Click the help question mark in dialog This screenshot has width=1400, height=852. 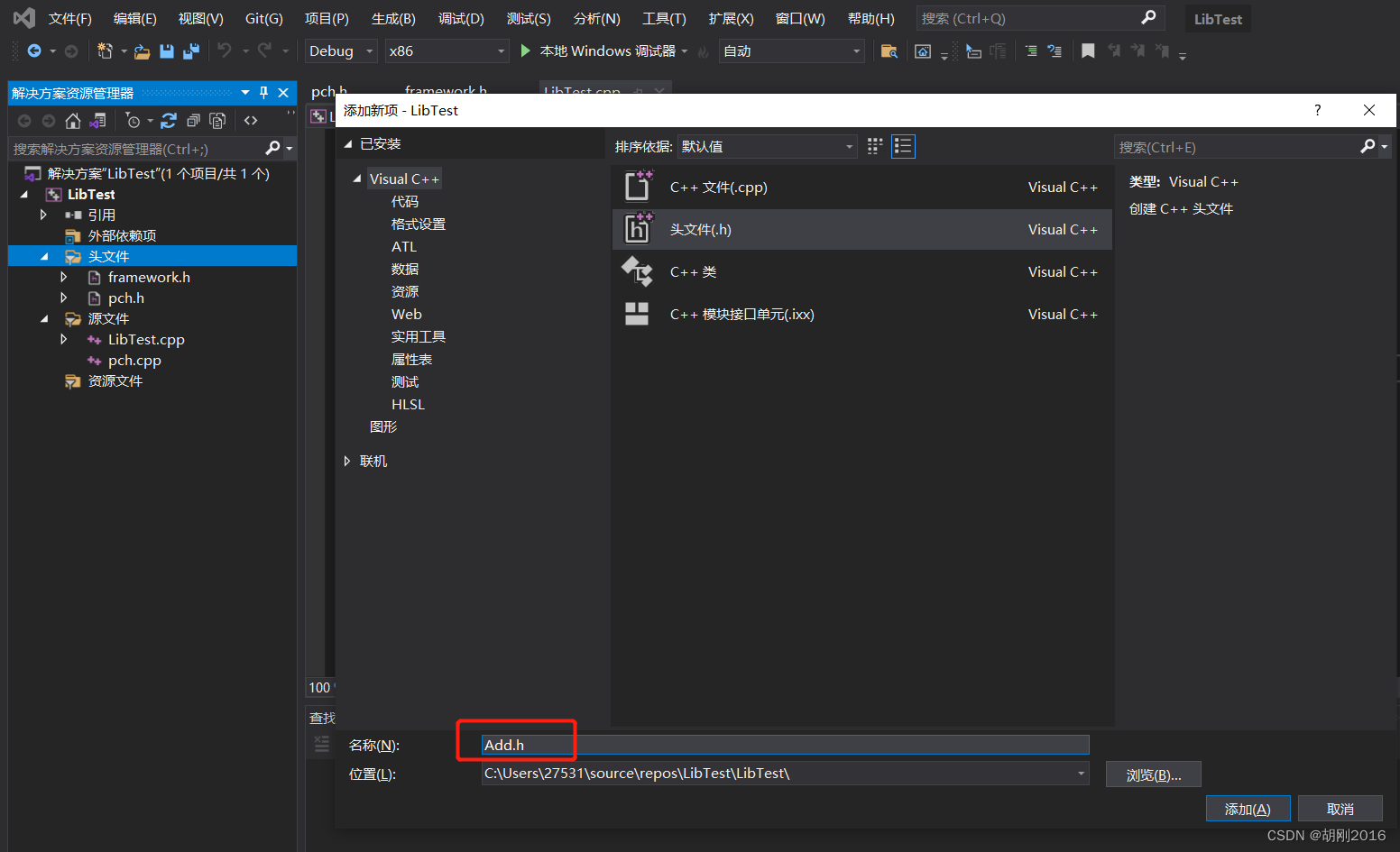1317,110
